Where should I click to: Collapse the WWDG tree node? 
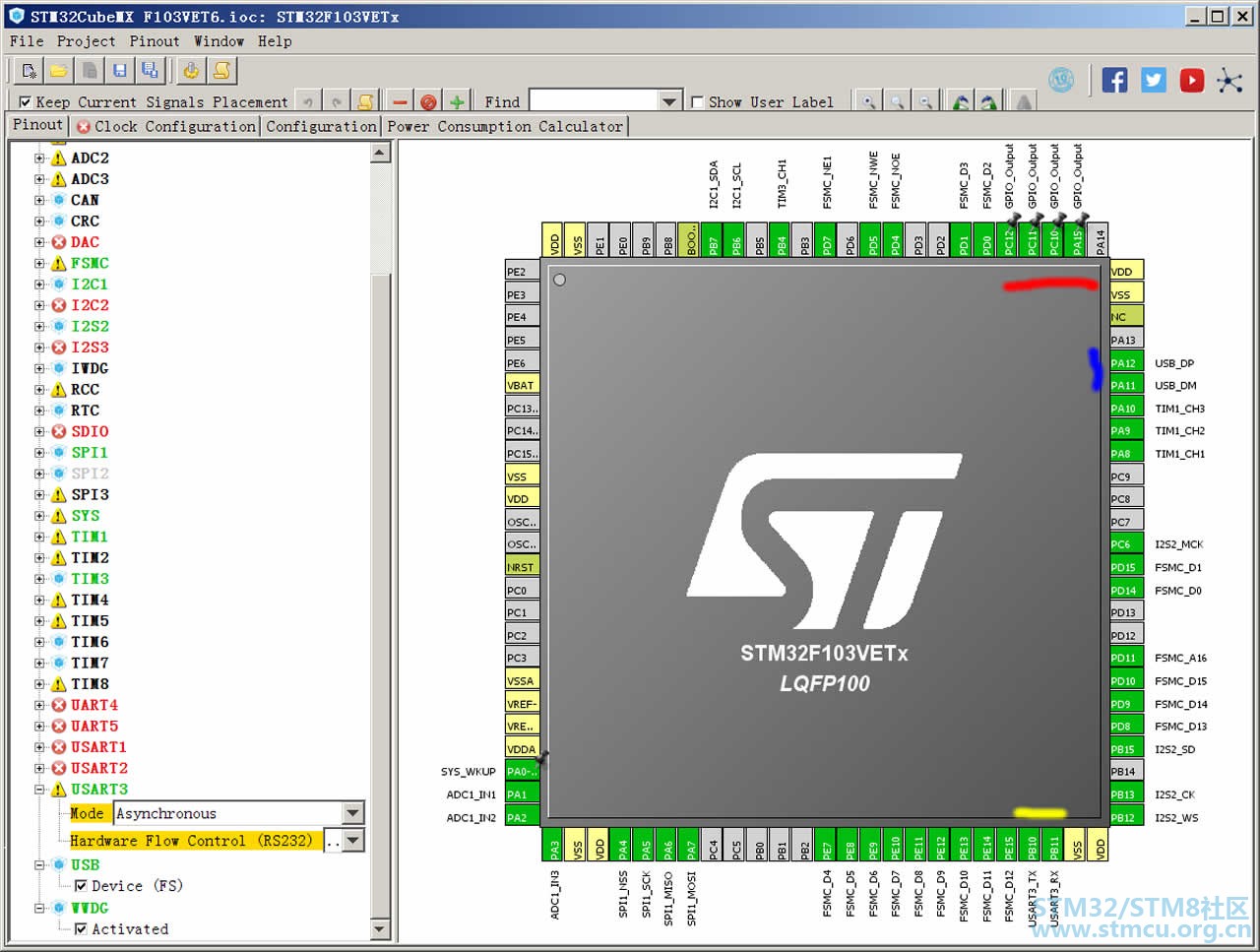39,908
